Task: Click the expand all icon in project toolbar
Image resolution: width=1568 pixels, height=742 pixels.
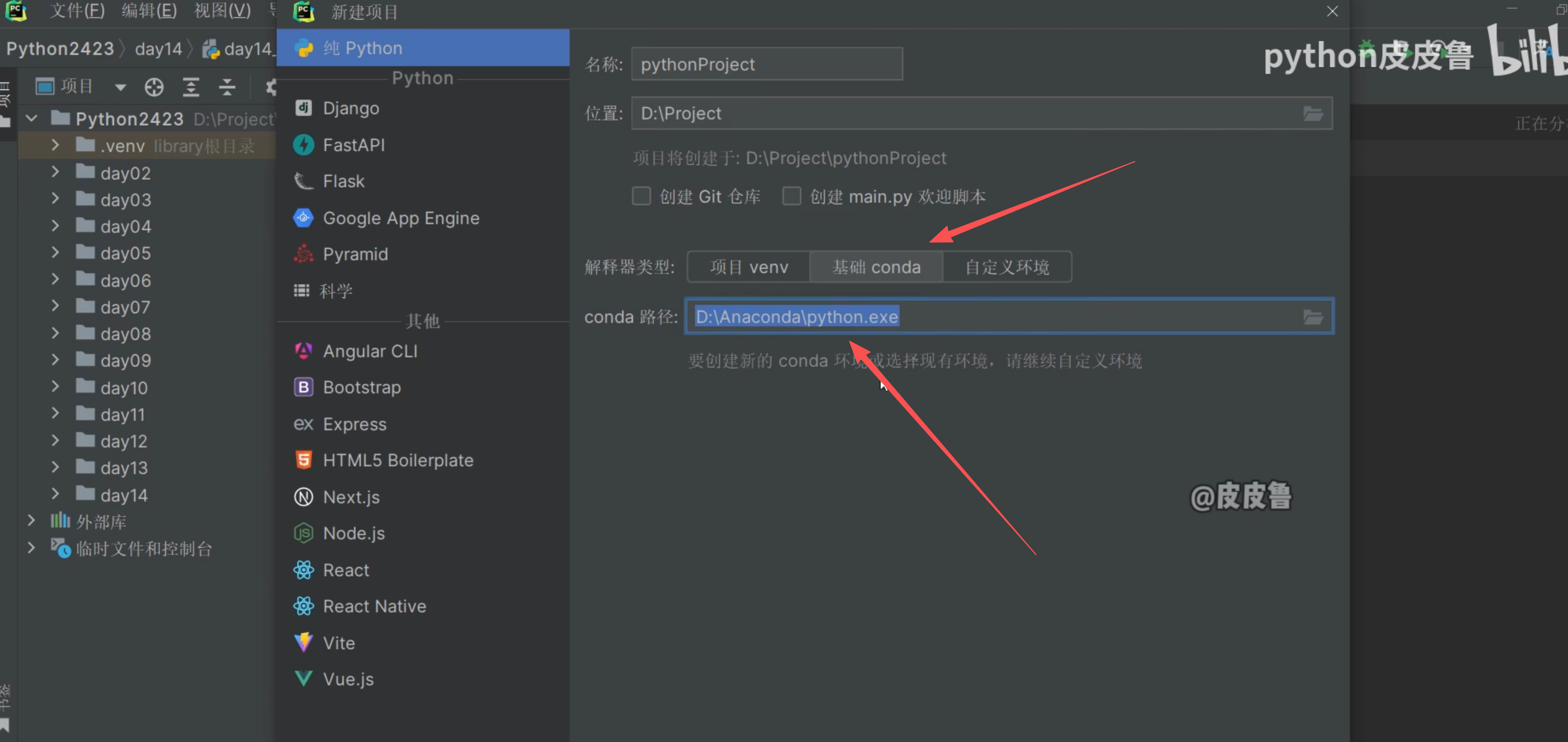Action: tap(191, 87)
